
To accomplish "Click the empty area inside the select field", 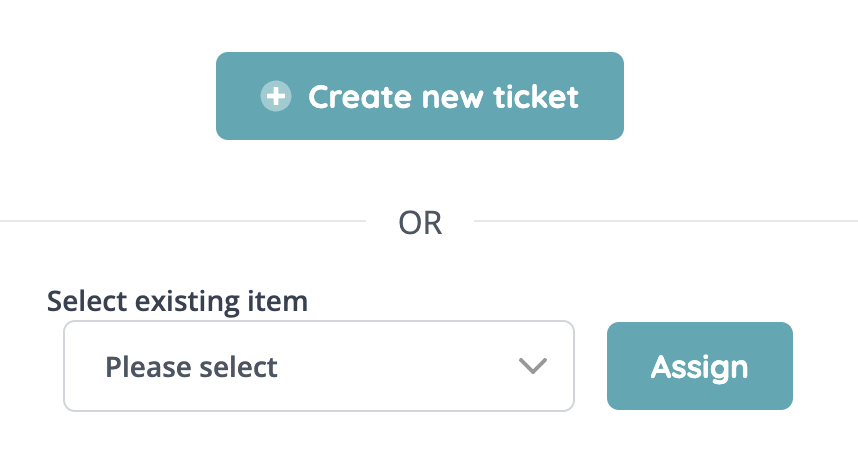I will [400, 366].
